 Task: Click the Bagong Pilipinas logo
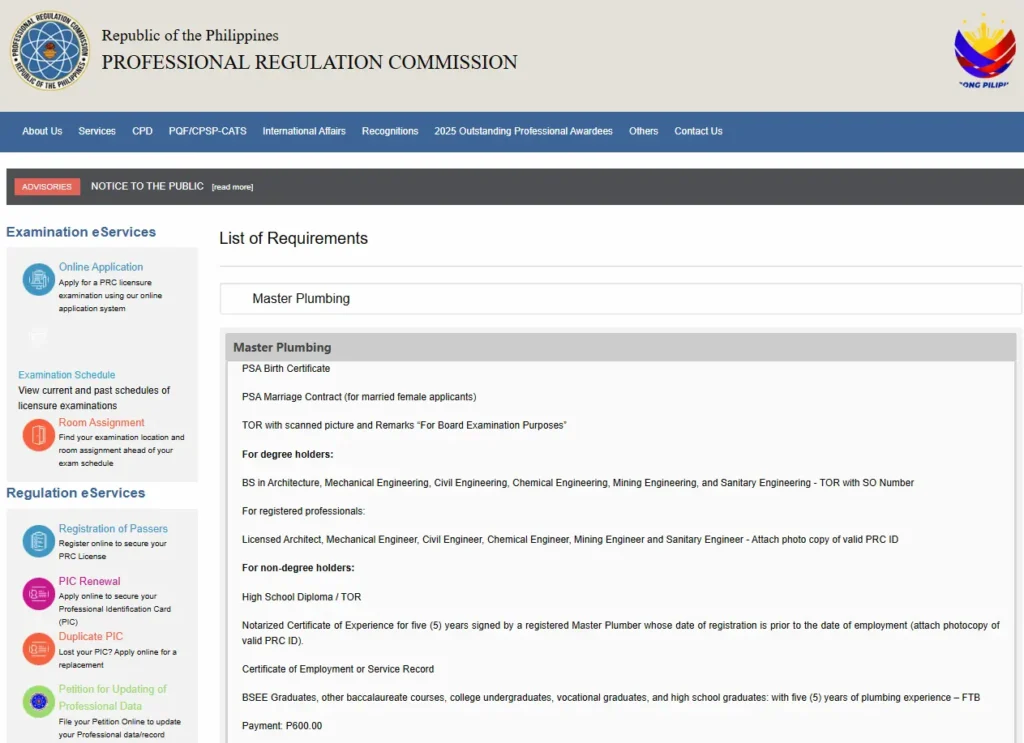984,52
